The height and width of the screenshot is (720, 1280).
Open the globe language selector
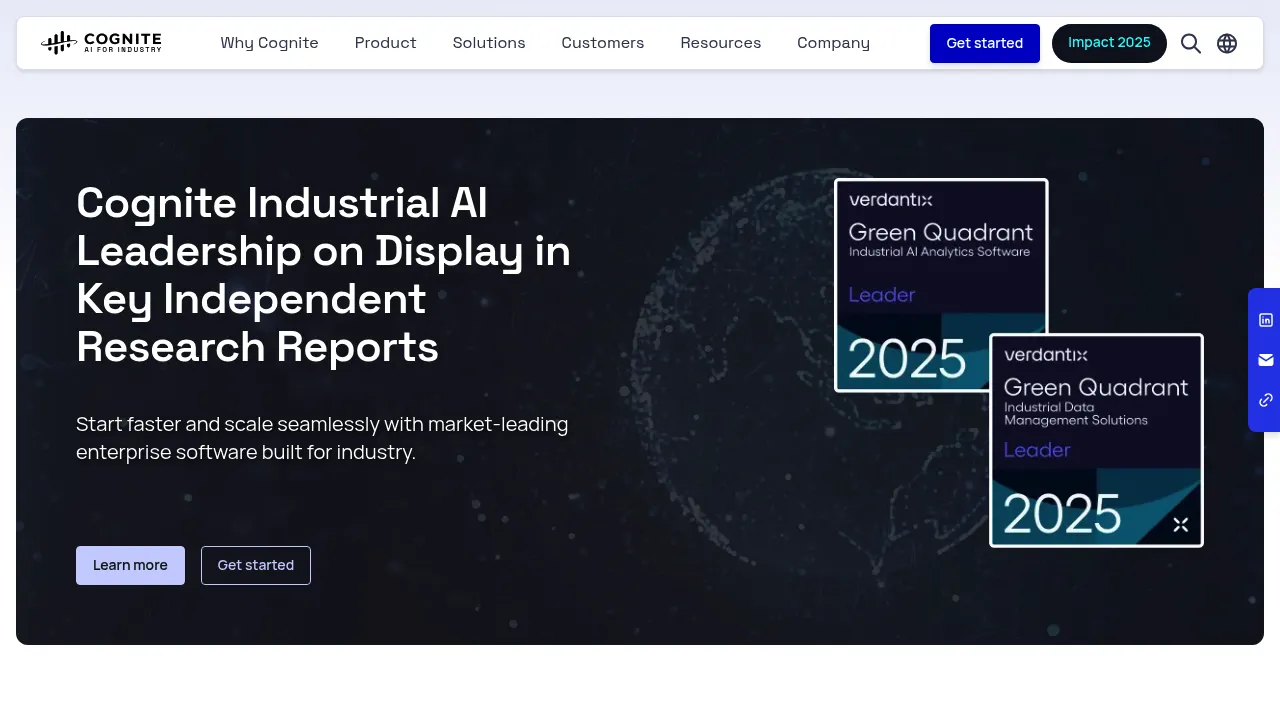coord(1227,43)
